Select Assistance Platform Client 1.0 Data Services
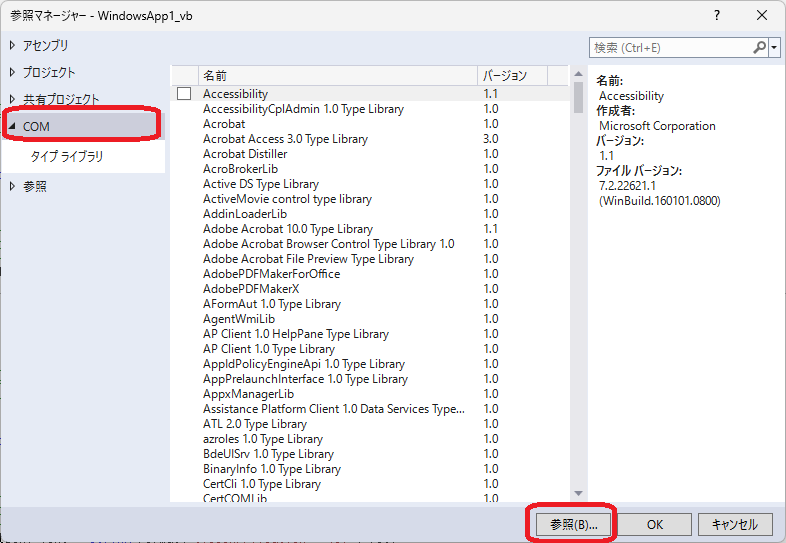 pos(333,409)
